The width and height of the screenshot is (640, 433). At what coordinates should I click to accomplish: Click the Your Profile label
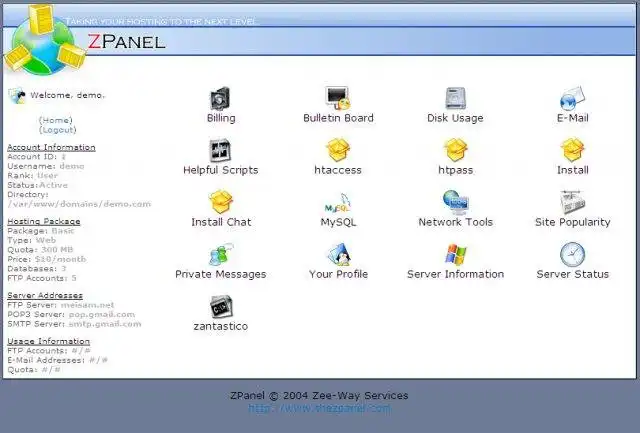coord(338,274)
